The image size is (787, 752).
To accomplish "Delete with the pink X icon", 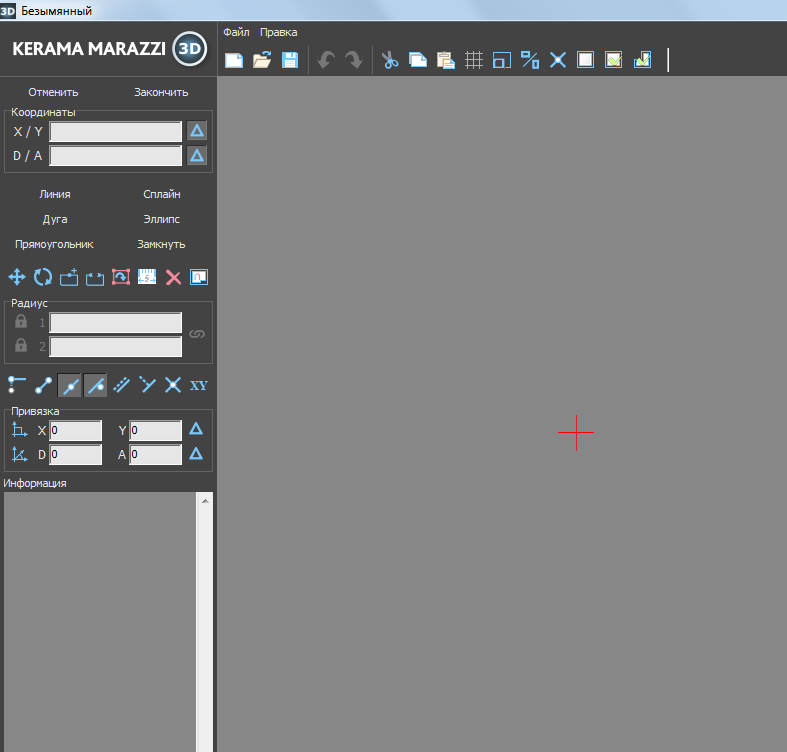I will tap(173, 278).
